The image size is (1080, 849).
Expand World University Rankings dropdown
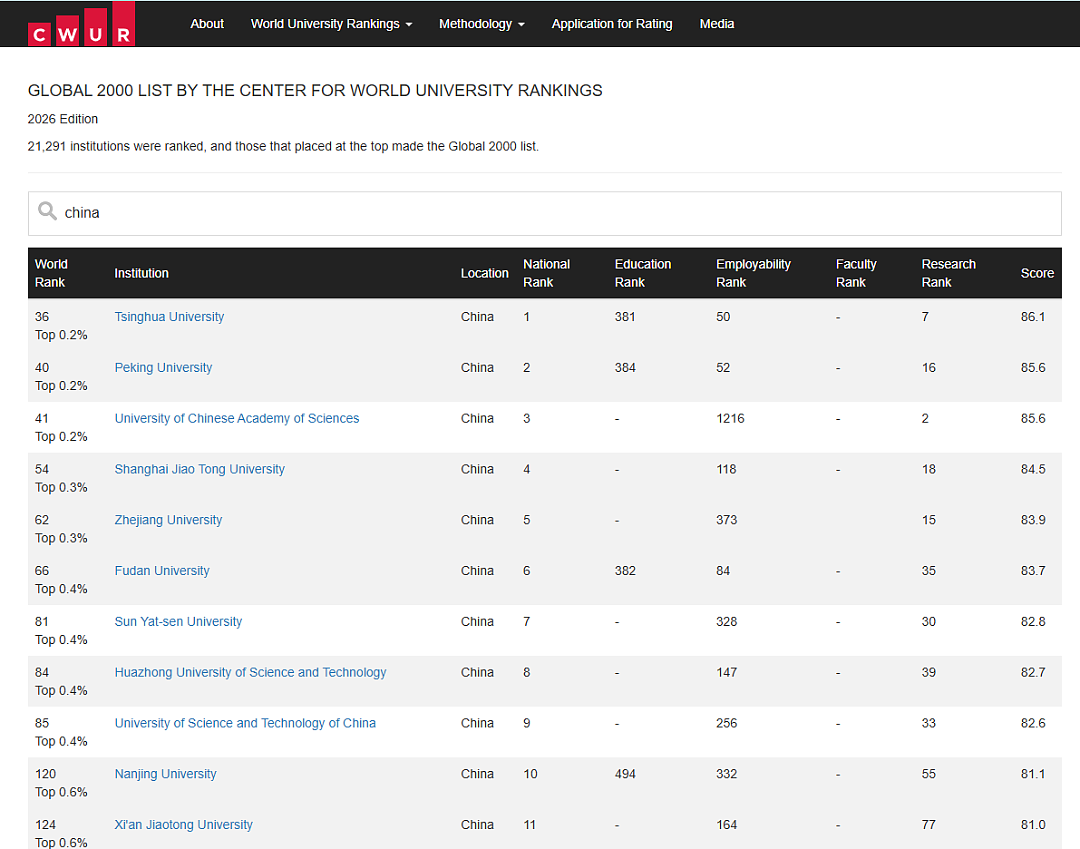click(x=331, y=24)
